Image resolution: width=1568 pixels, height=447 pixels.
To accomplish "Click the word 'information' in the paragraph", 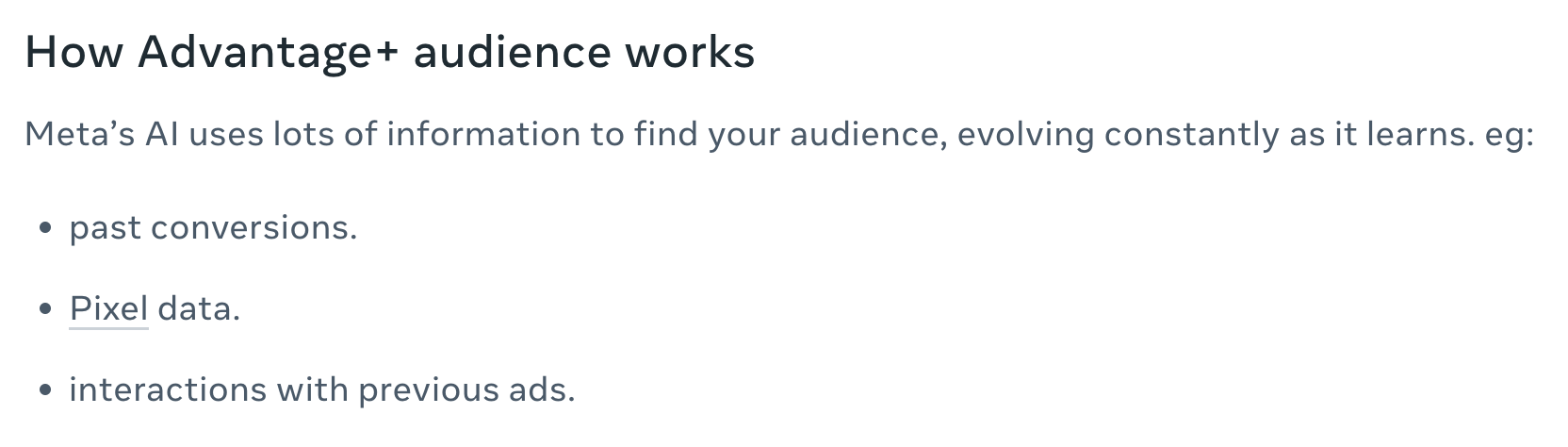I will pyautogui.click(x=483, y=135).
